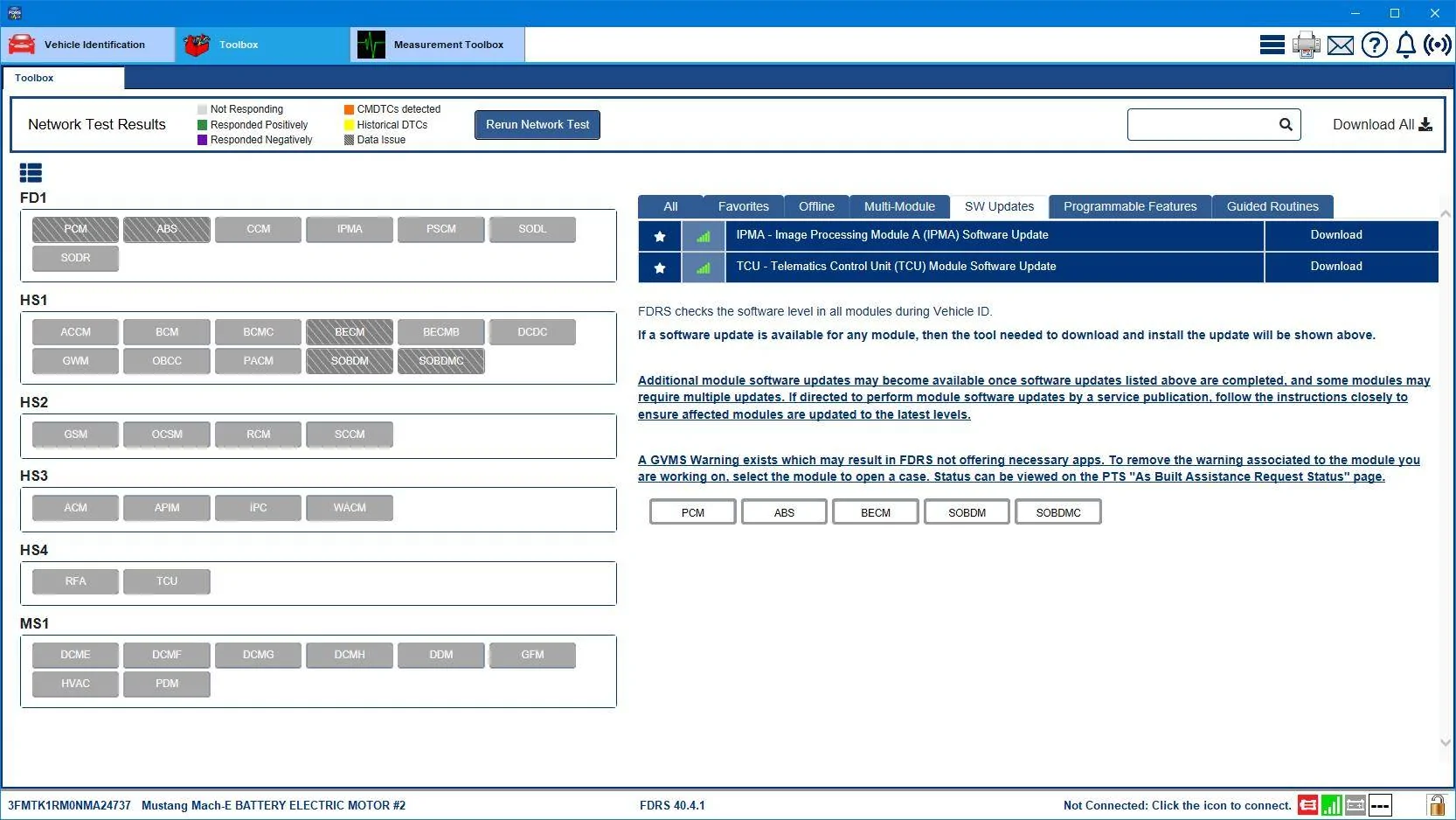
Task: Click BECM button under GVMS warning
Action: [876, 512]
